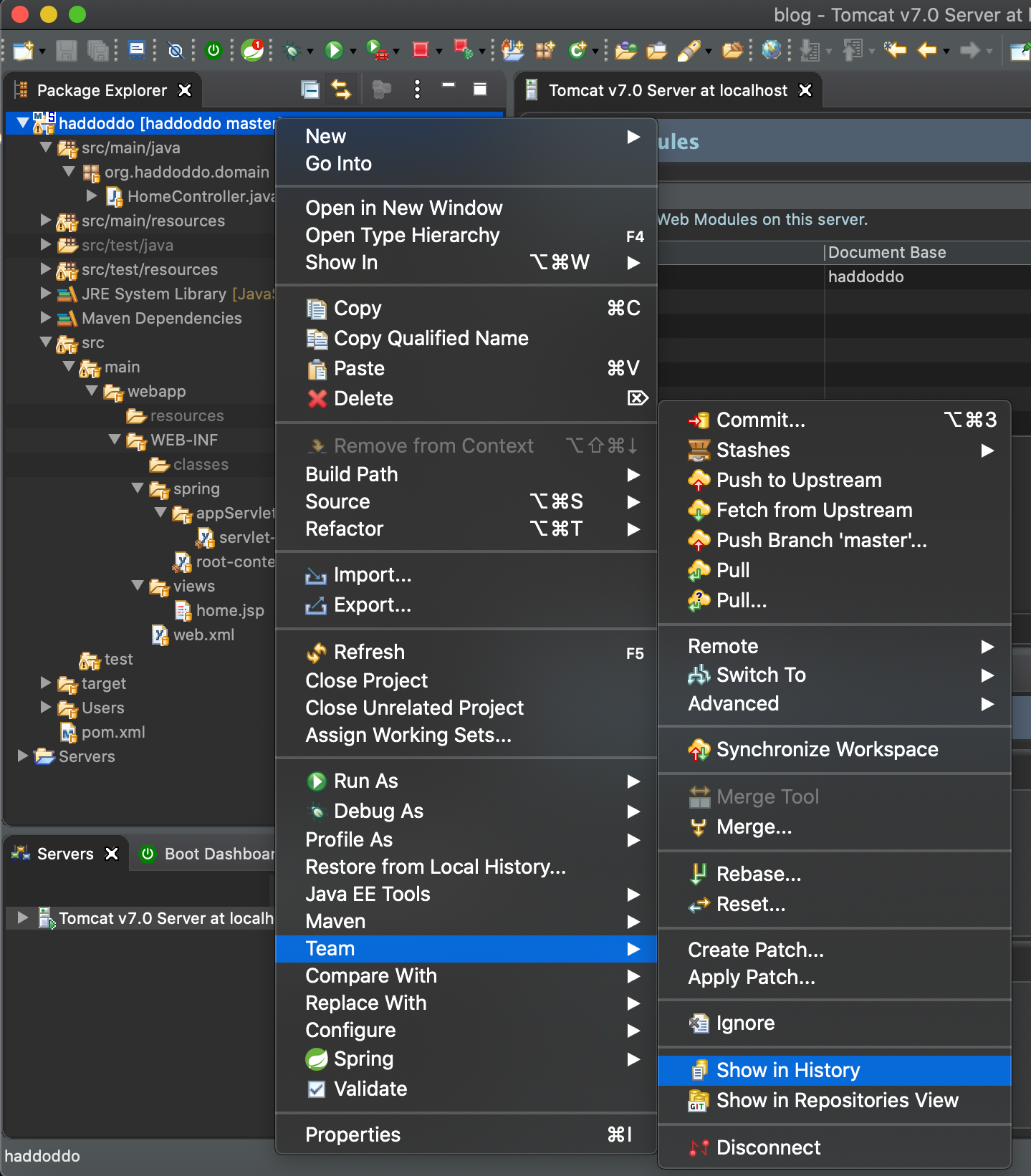Click the New Java Class toolbar icon

577,49
